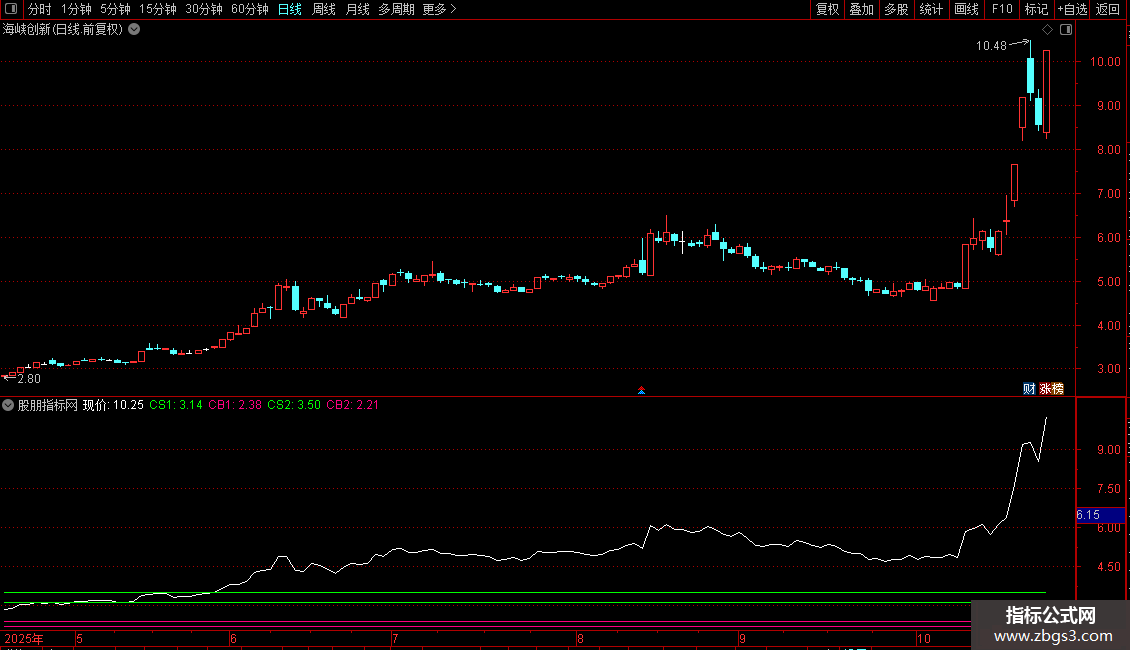Open the 更多 periods menu

439,9
